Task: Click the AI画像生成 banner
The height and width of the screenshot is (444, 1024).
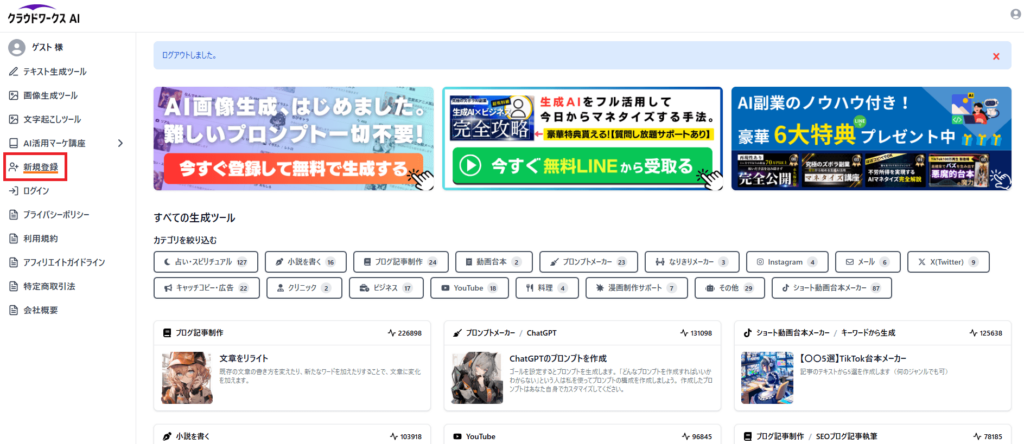Action: click(294, 138)
